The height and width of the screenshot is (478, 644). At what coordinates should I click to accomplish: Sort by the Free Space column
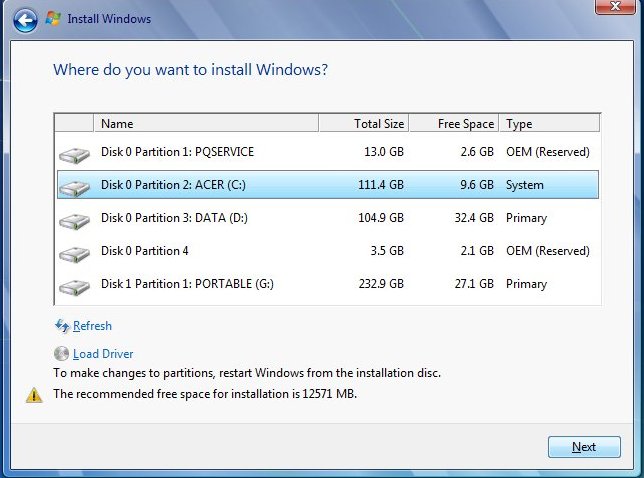454,124
